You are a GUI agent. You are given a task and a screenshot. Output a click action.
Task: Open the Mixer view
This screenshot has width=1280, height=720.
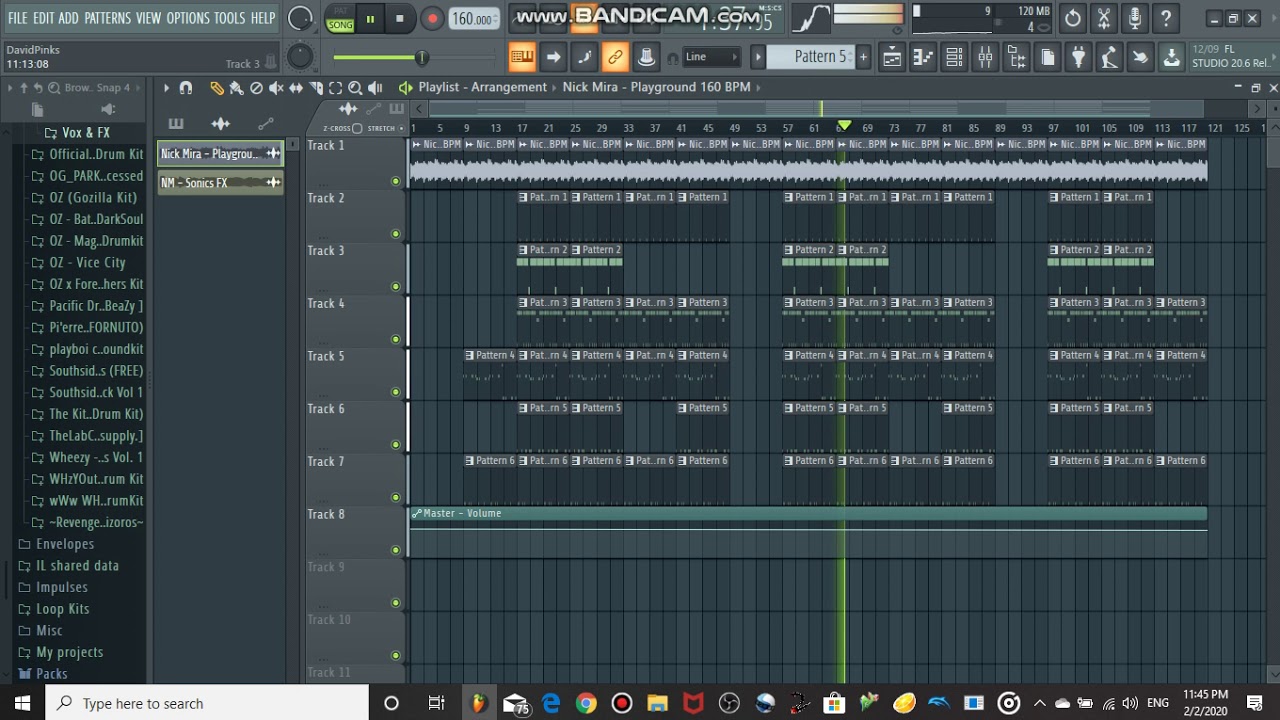[985, 58]
